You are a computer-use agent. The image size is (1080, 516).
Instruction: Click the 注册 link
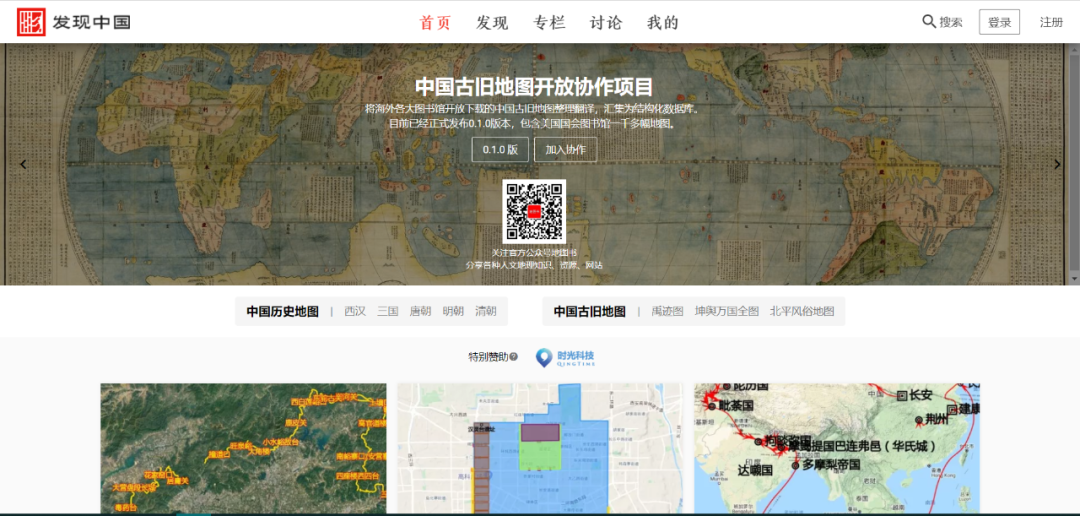[1051, 22]
